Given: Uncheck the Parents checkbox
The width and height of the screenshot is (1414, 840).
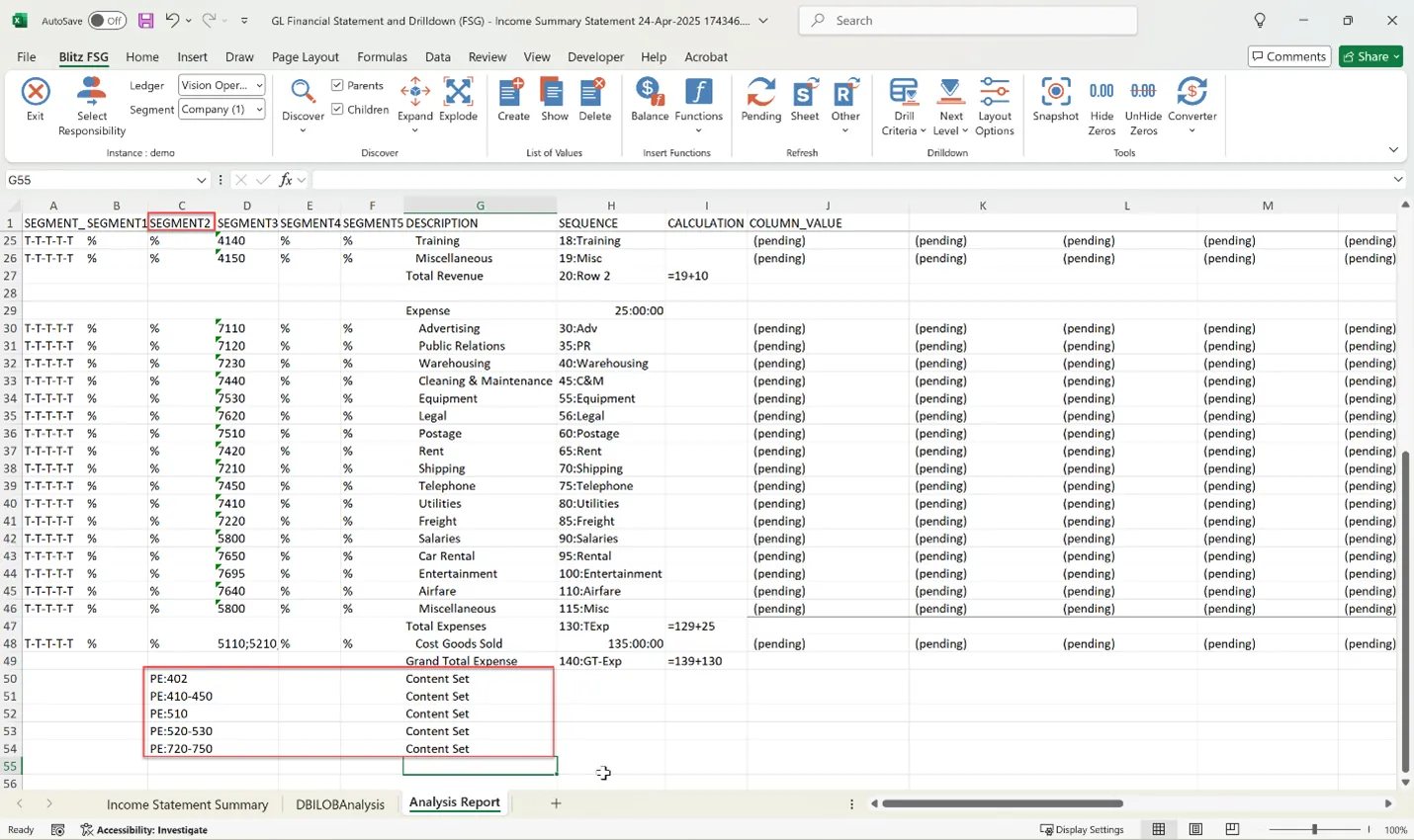Looking at the screenshot, I should [x=337, y=85].
